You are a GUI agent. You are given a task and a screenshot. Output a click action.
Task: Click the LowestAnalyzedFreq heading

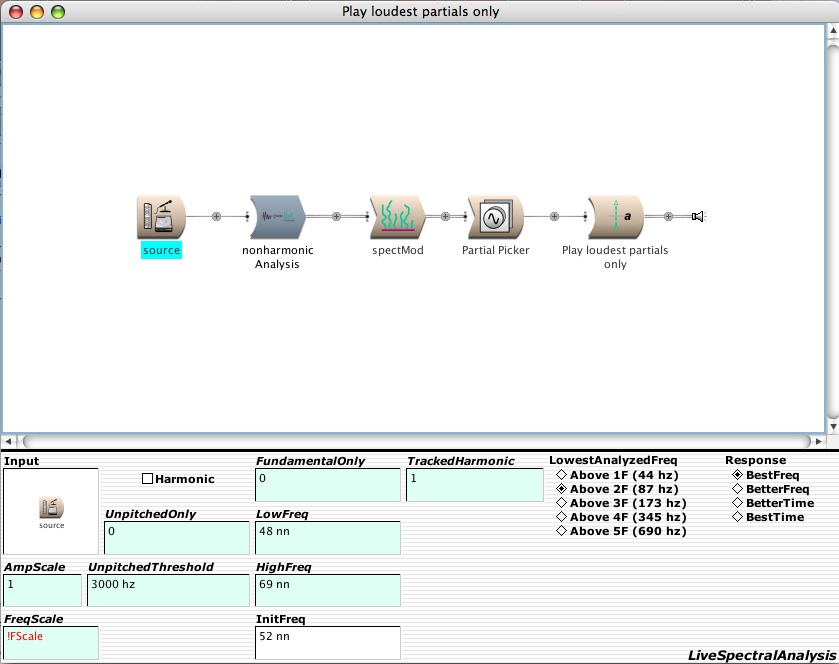click(613, 460)
